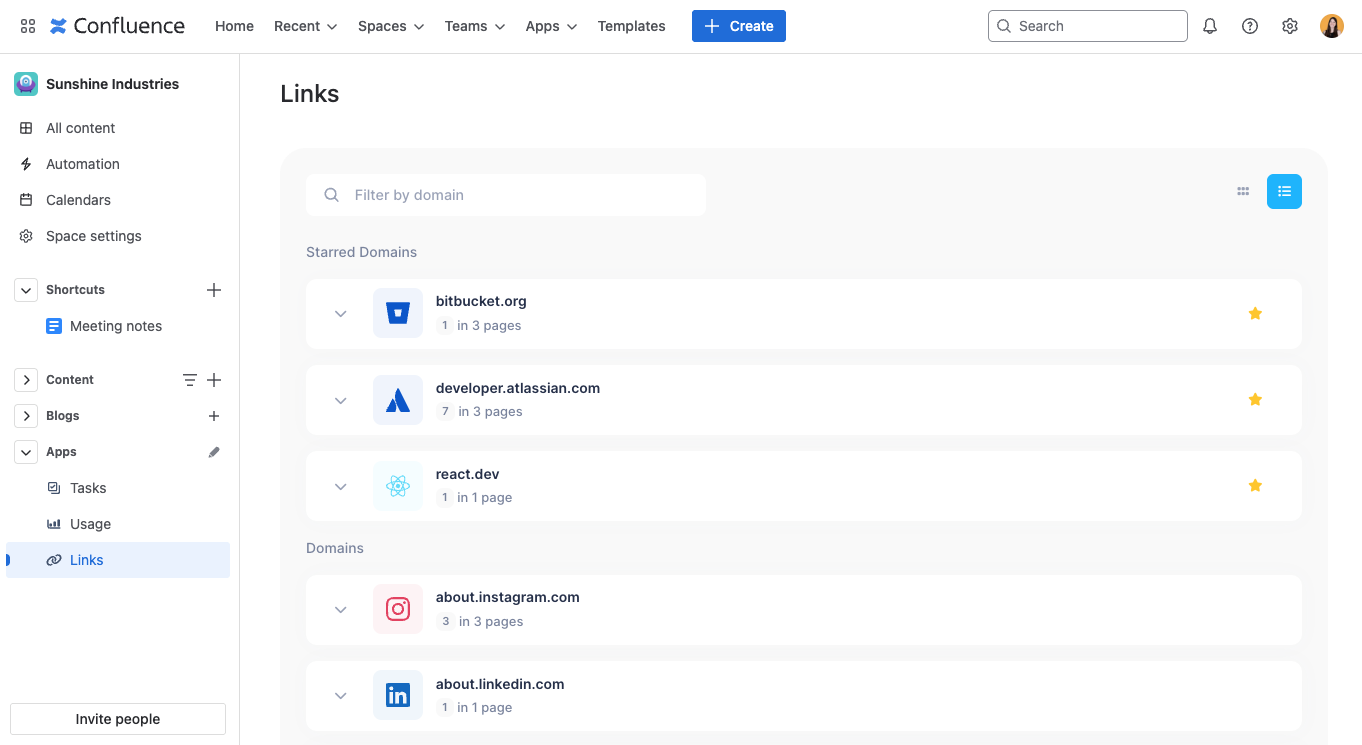Open the Usage app in the sidebar
Viewport: 1362px width, 745px height.
[x=89, y=523]
